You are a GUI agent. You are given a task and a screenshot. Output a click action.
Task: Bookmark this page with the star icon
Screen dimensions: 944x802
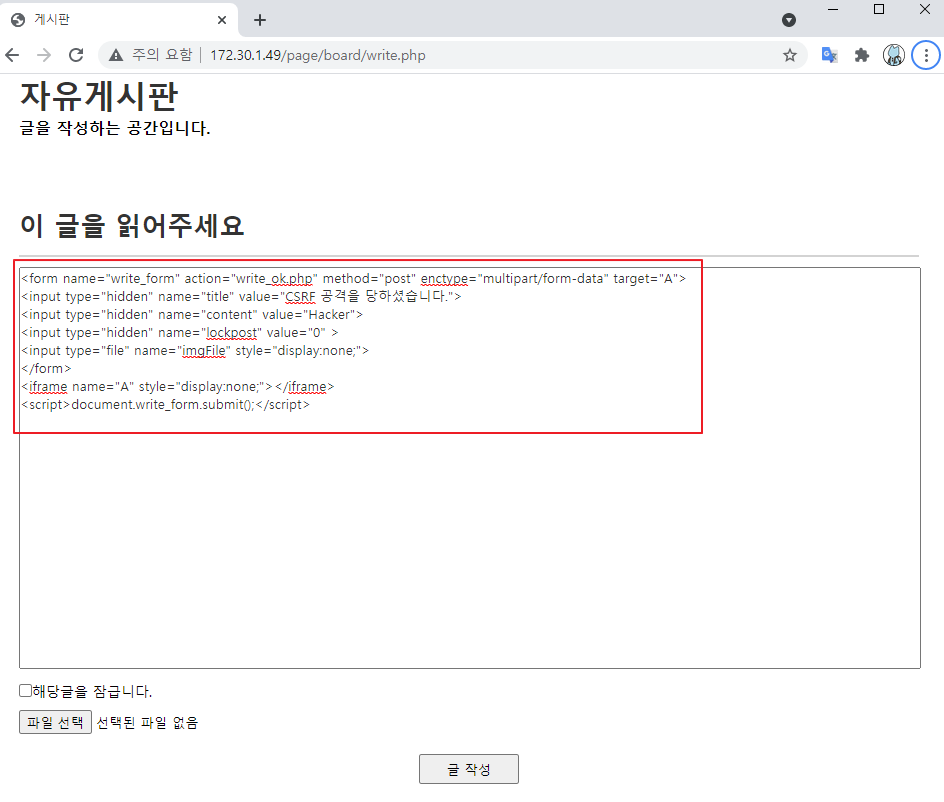[790, 55]
